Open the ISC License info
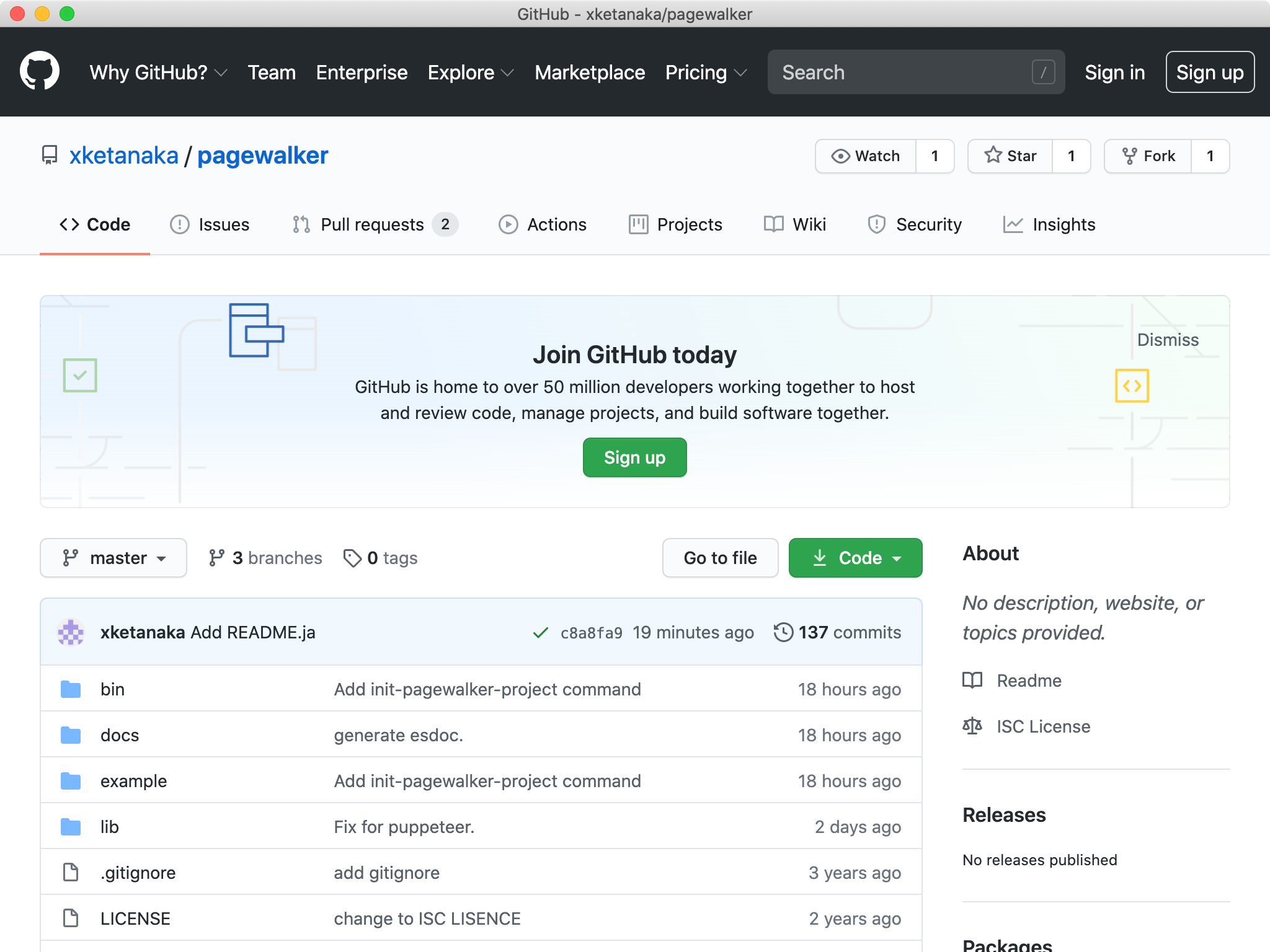The width and height of the screenshot is (1270, 952). (x=1043, y=726)
